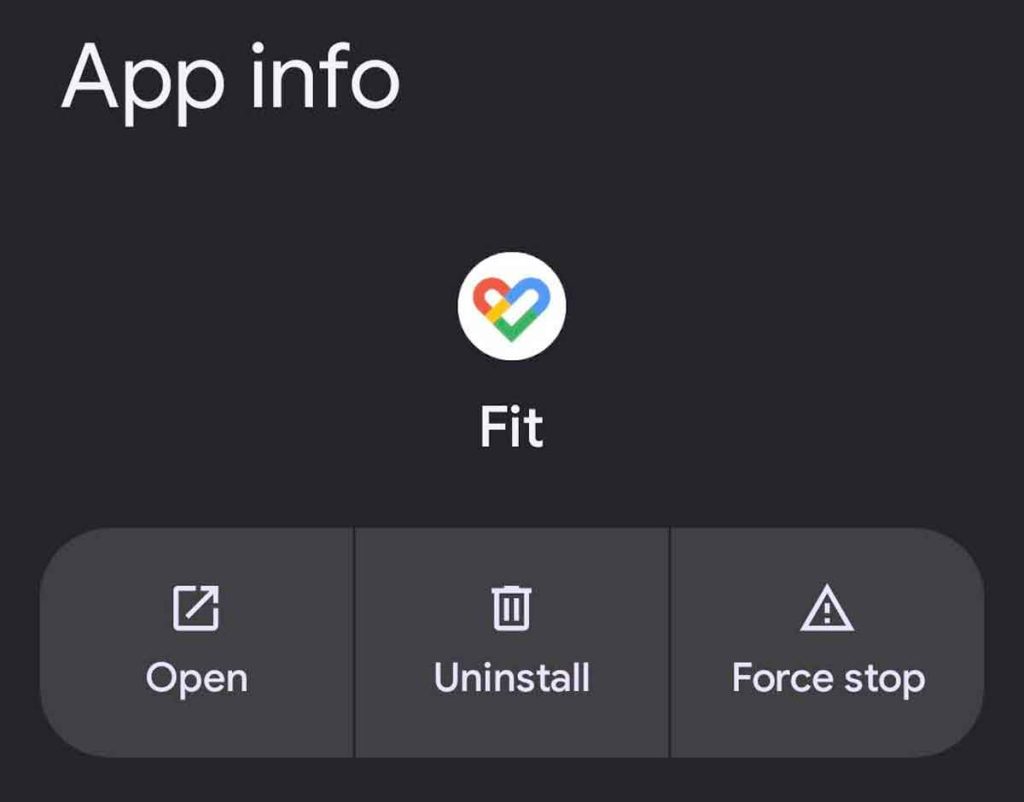The height and width of the screenshot is (802, 1024).
Task: Hit the square-with-arrow icon above Open
Action: [196, 608]
